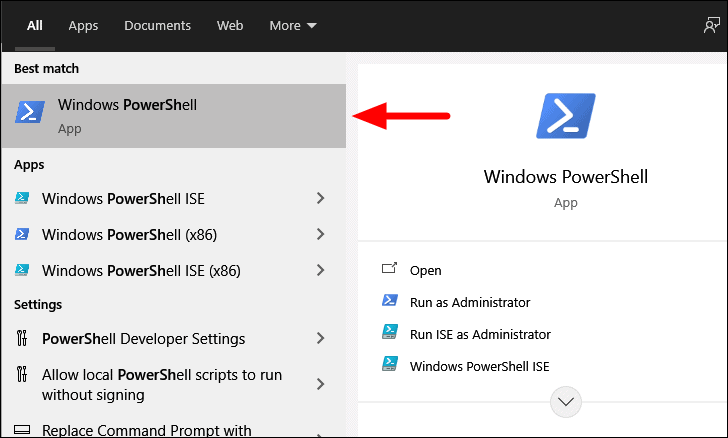Click the Open action's window icon

click(x=389, y=268)
